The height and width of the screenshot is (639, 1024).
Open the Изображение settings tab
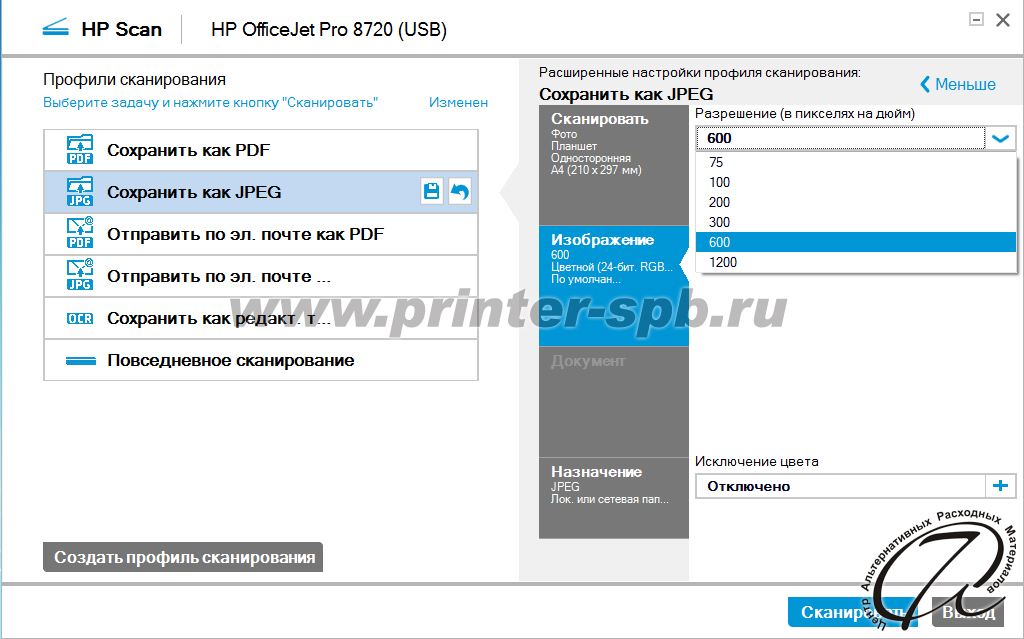tap(614, 286)
